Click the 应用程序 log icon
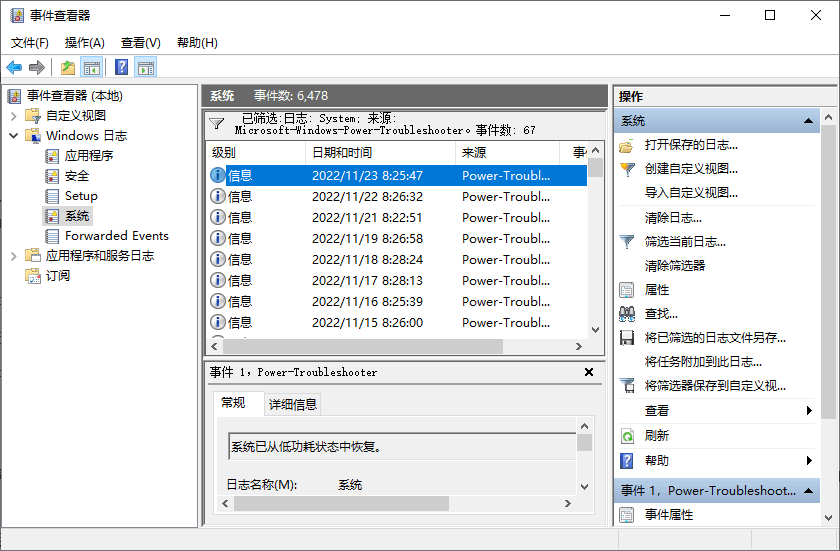The height and width of the screenshot is (551, 840). 52,156
